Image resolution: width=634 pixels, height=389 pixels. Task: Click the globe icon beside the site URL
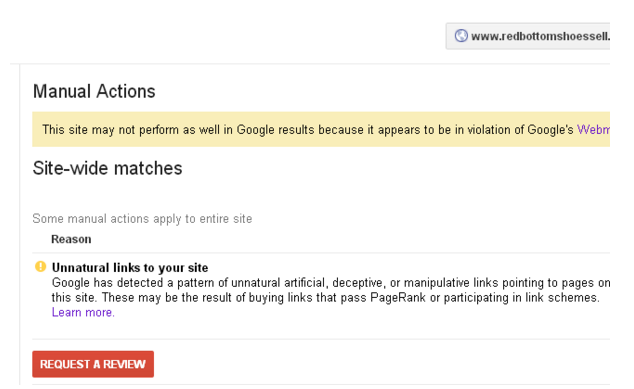(461, 36)
